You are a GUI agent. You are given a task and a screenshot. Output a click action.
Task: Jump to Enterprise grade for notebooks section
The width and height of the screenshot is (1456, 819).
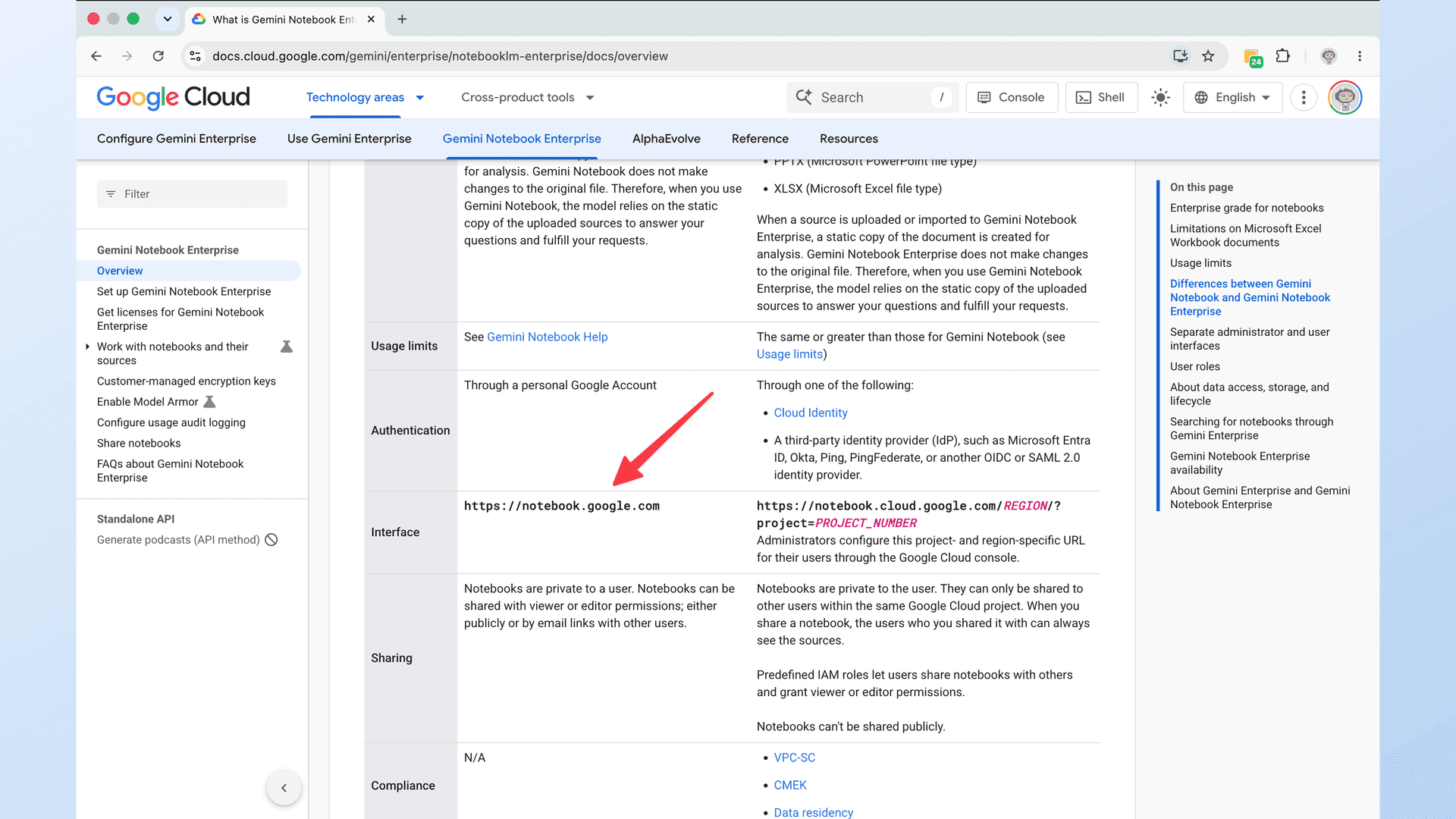[1246, 208]
